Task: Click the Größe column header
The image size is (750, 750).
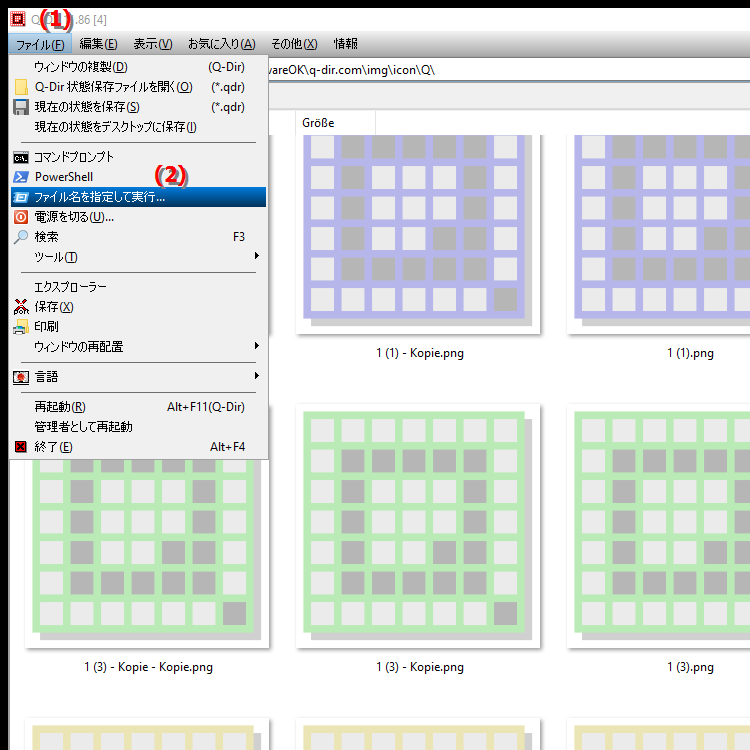Action: coord(335,123)
